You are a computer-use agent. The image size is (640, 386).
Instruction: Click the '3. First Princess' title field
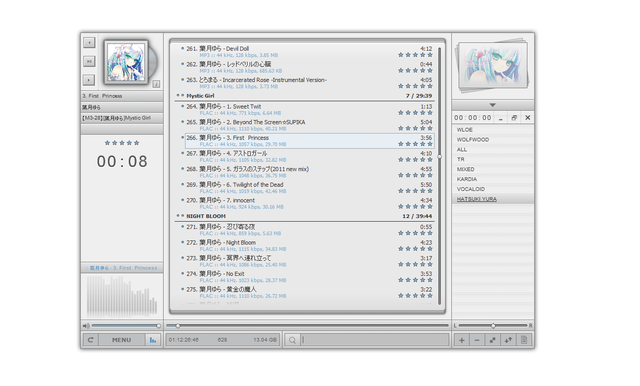point(122,96)
